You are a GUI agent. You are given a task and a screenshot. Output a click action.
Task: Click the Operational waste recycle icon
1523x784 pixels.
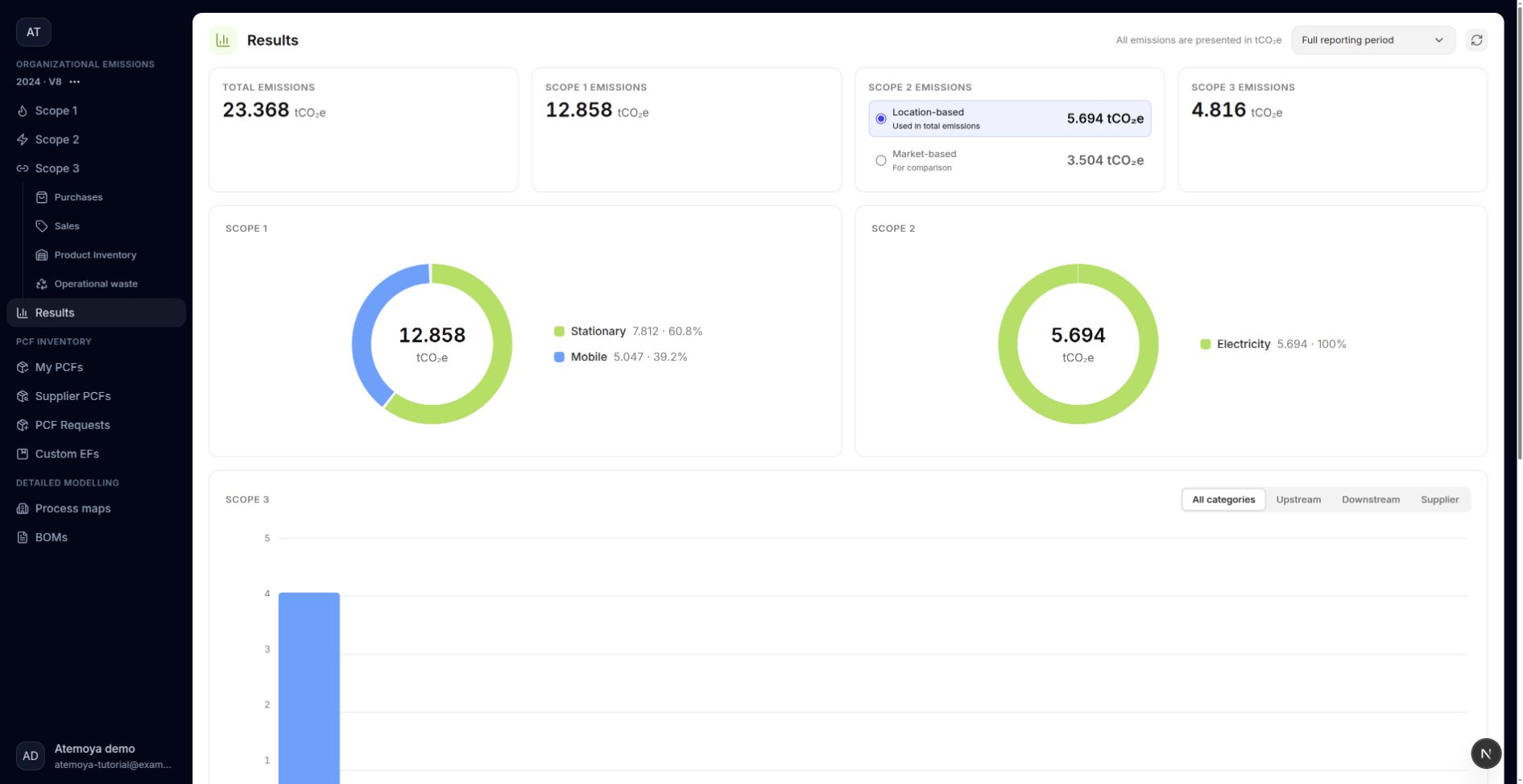42,284
